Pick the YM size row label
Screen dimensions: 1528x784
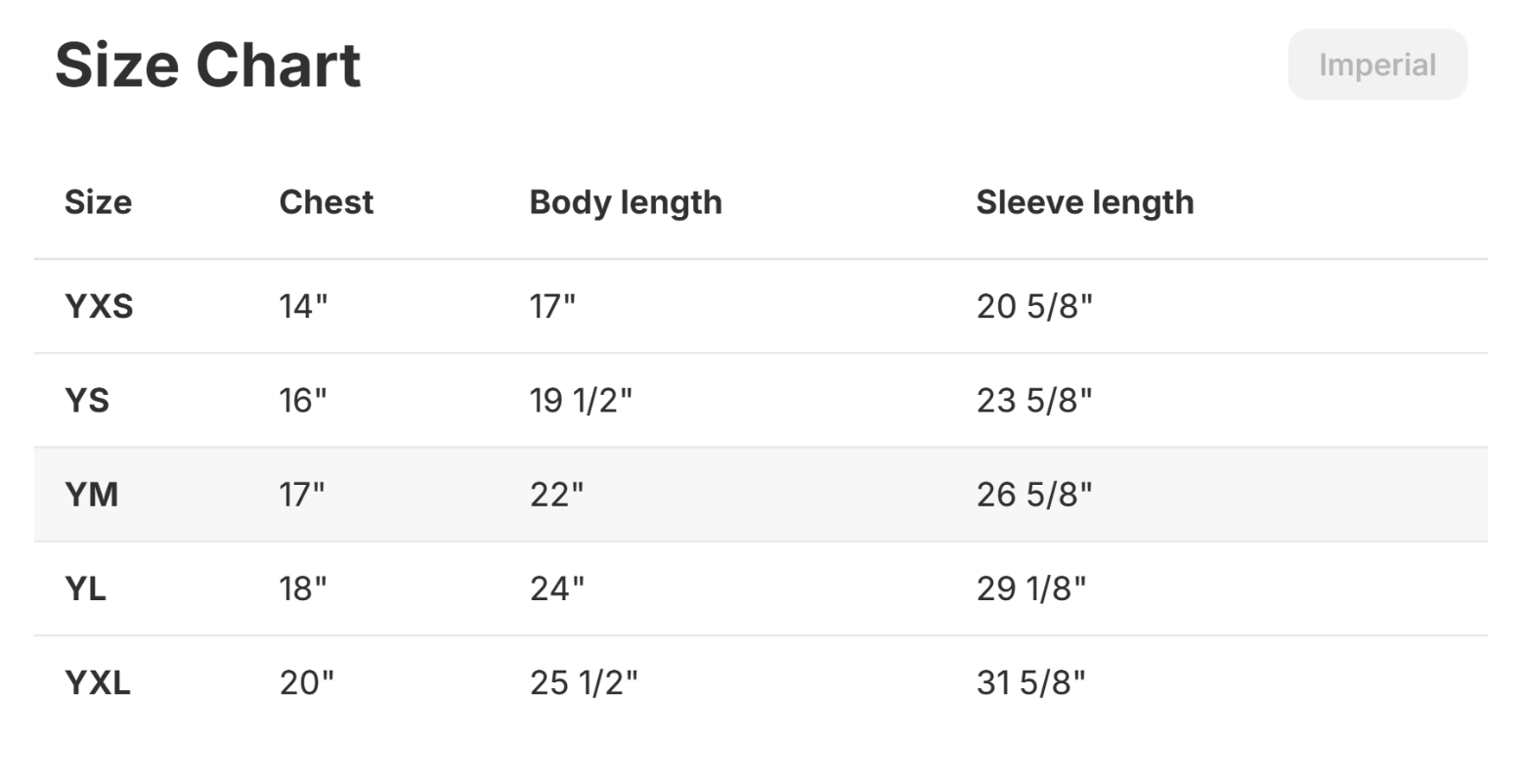point(91,495)
